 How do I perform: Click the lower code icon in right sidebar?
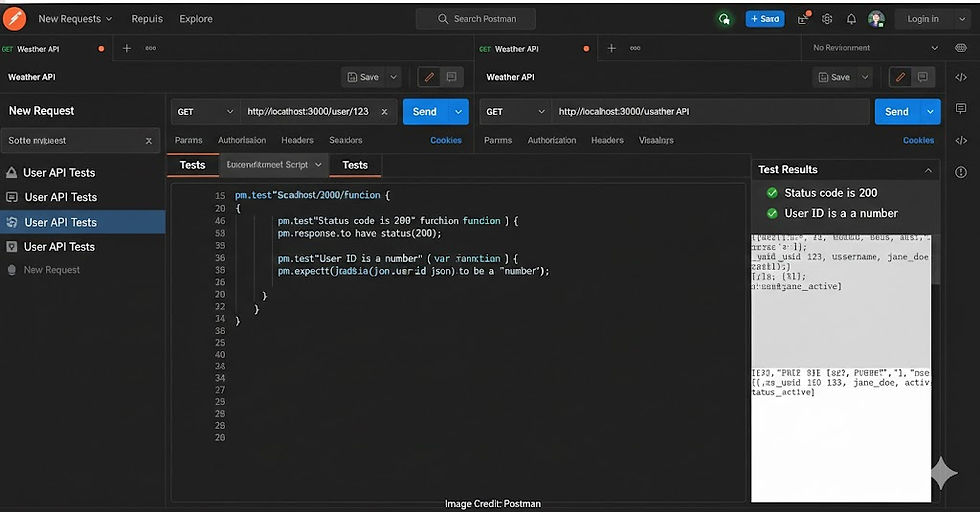(961, 140)
